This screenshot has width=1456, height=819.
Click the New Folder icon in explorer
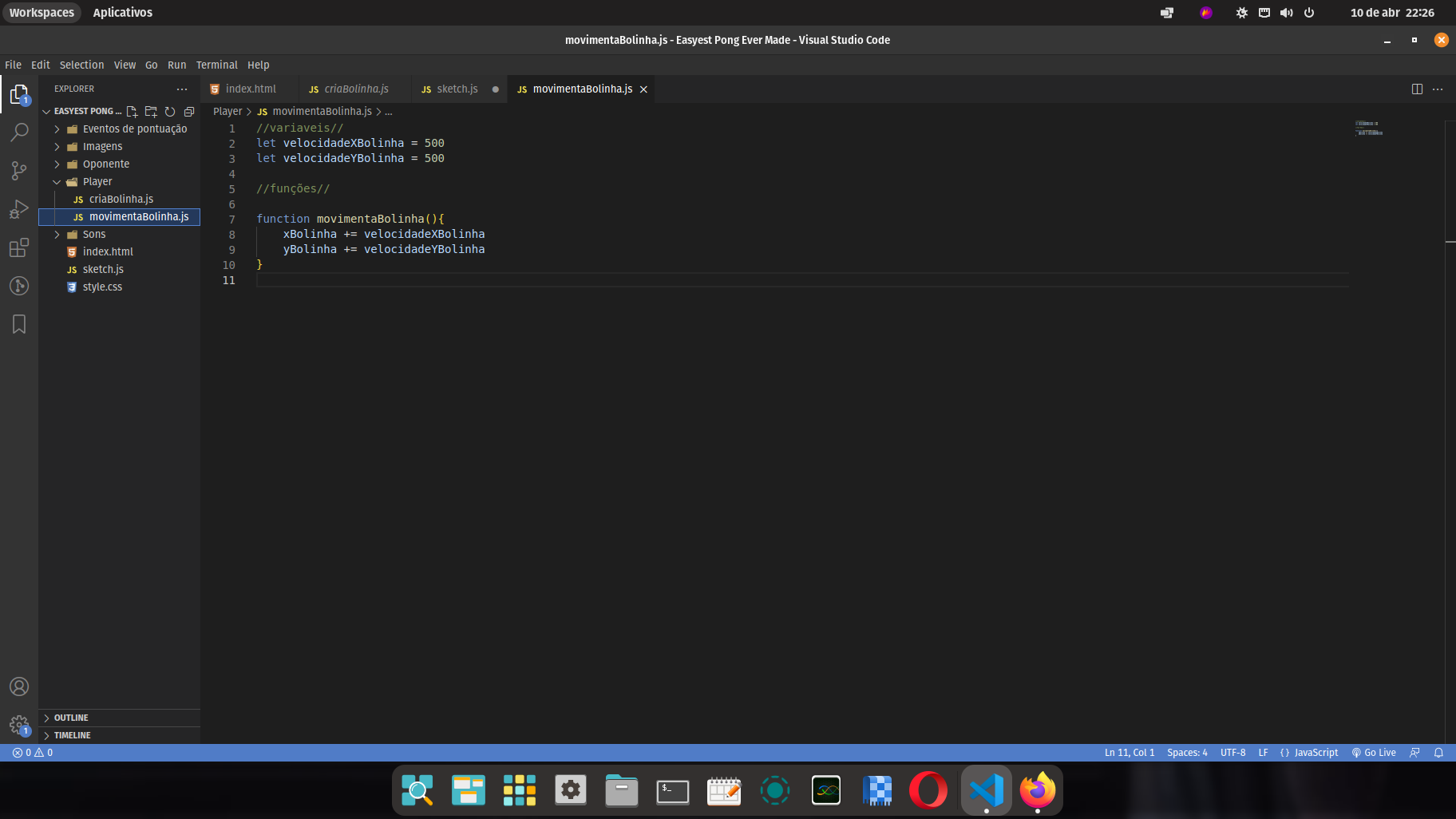[151, 112]
